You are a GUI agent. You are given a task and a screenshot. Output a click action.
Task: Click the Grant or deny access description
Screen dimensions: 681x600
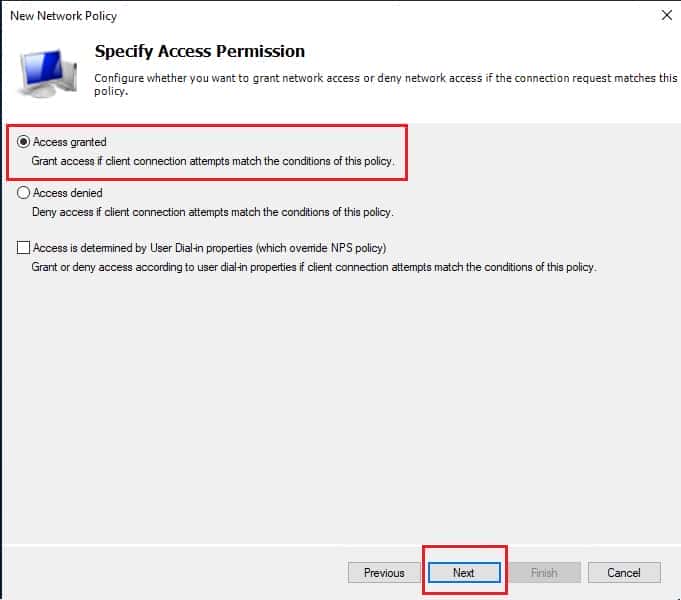click(314, 267)
